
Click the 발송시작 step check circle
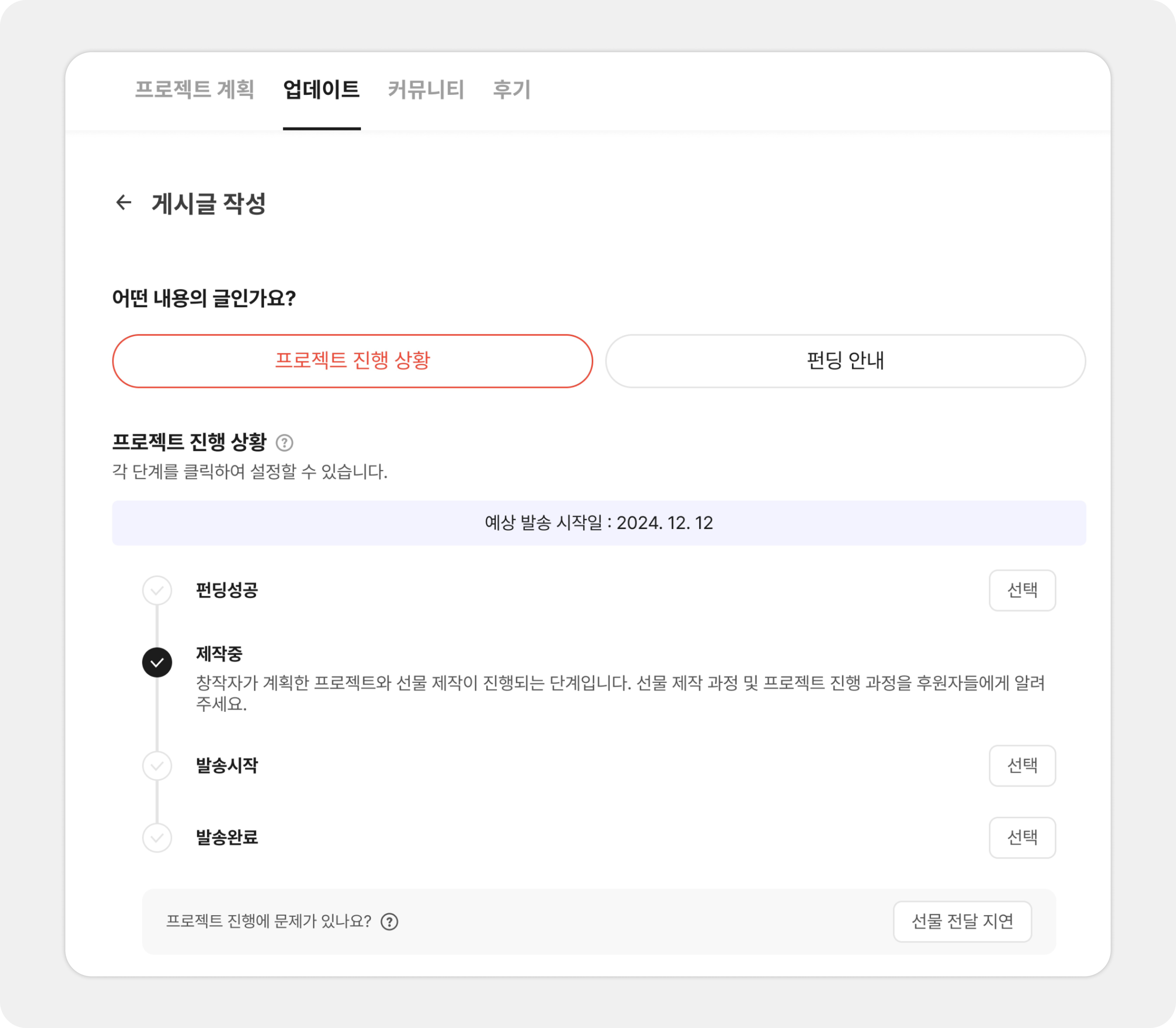157,766
